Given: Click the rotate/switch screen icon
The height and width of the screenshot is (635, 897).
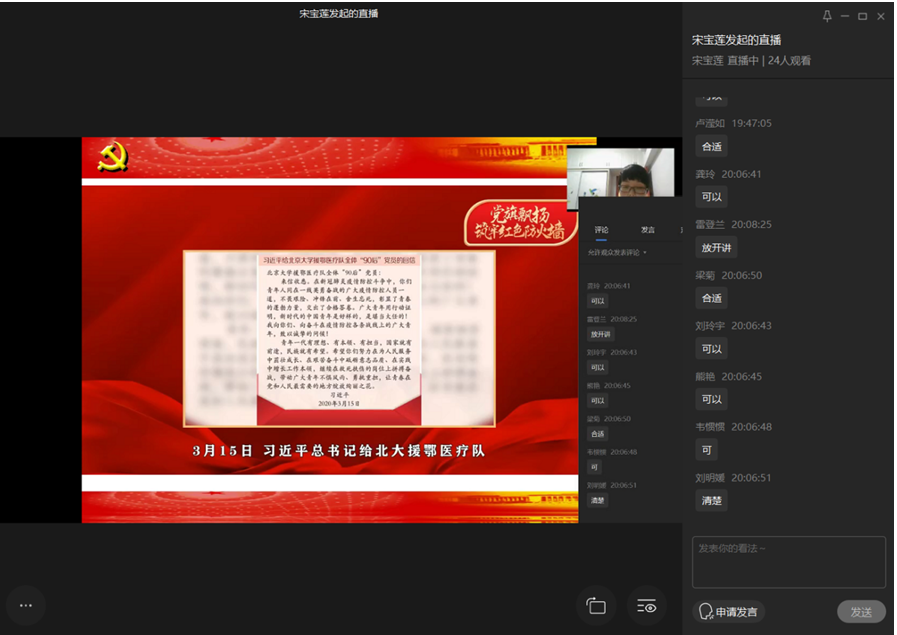Looking at the screenshot, I should tap(596, 606).
